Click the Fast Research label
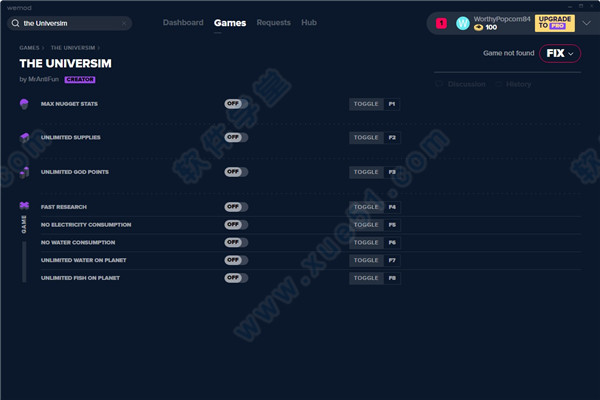The width and height of the screenshot is (600, 400). tap(64, 207)
